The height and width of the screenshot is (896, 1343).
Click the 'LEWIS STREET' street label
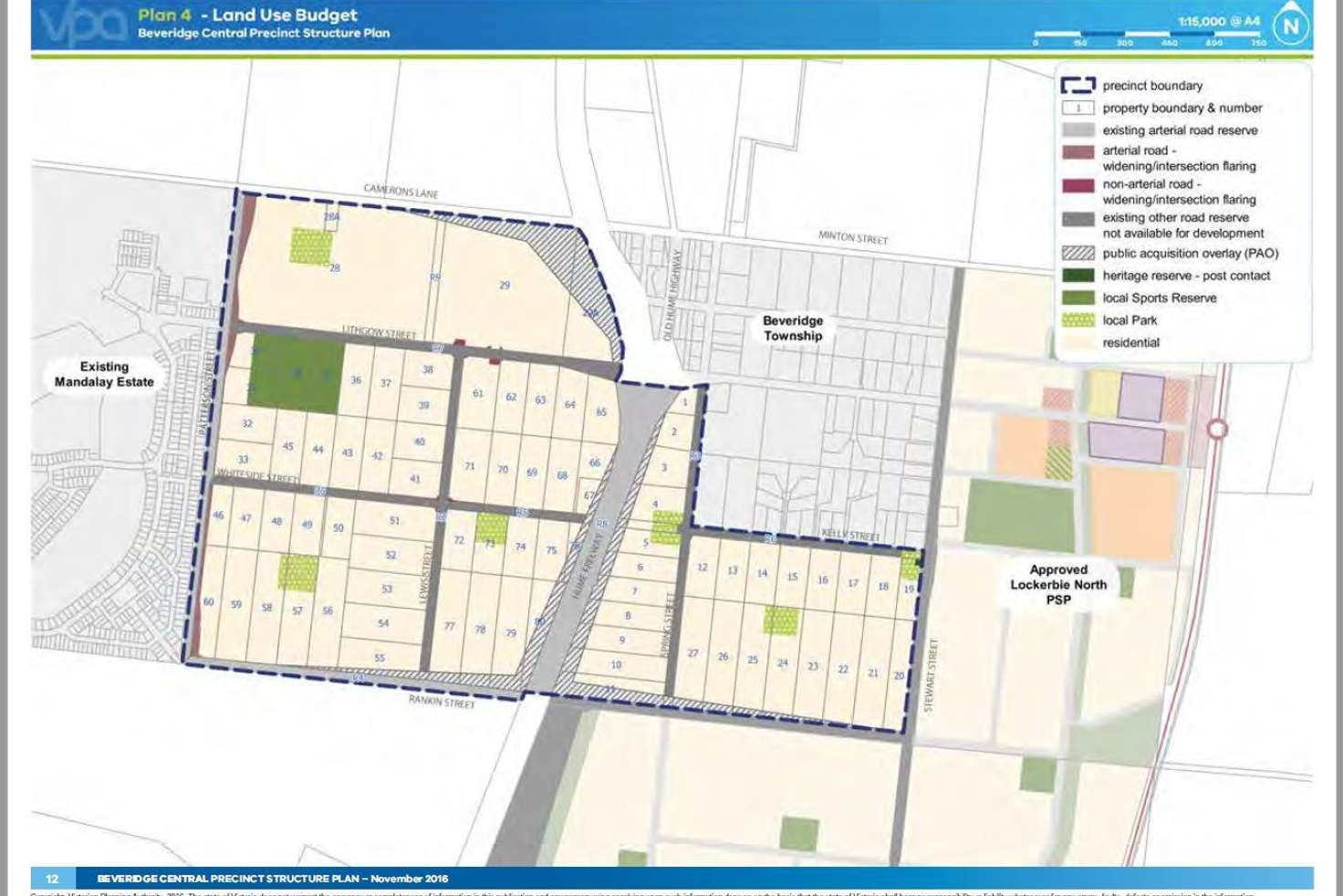424,574
